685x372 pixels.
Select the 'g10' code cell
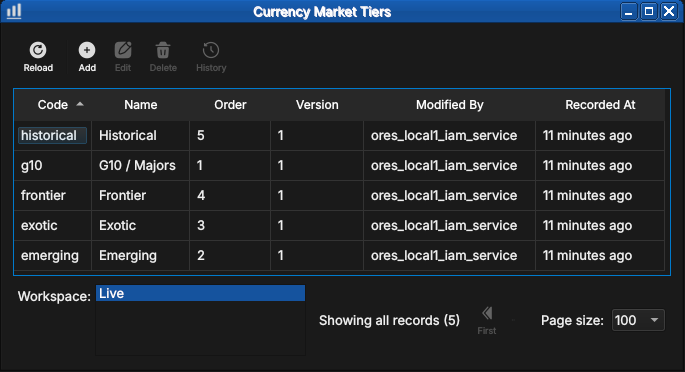pyautogui.click(x=52, y=165)
